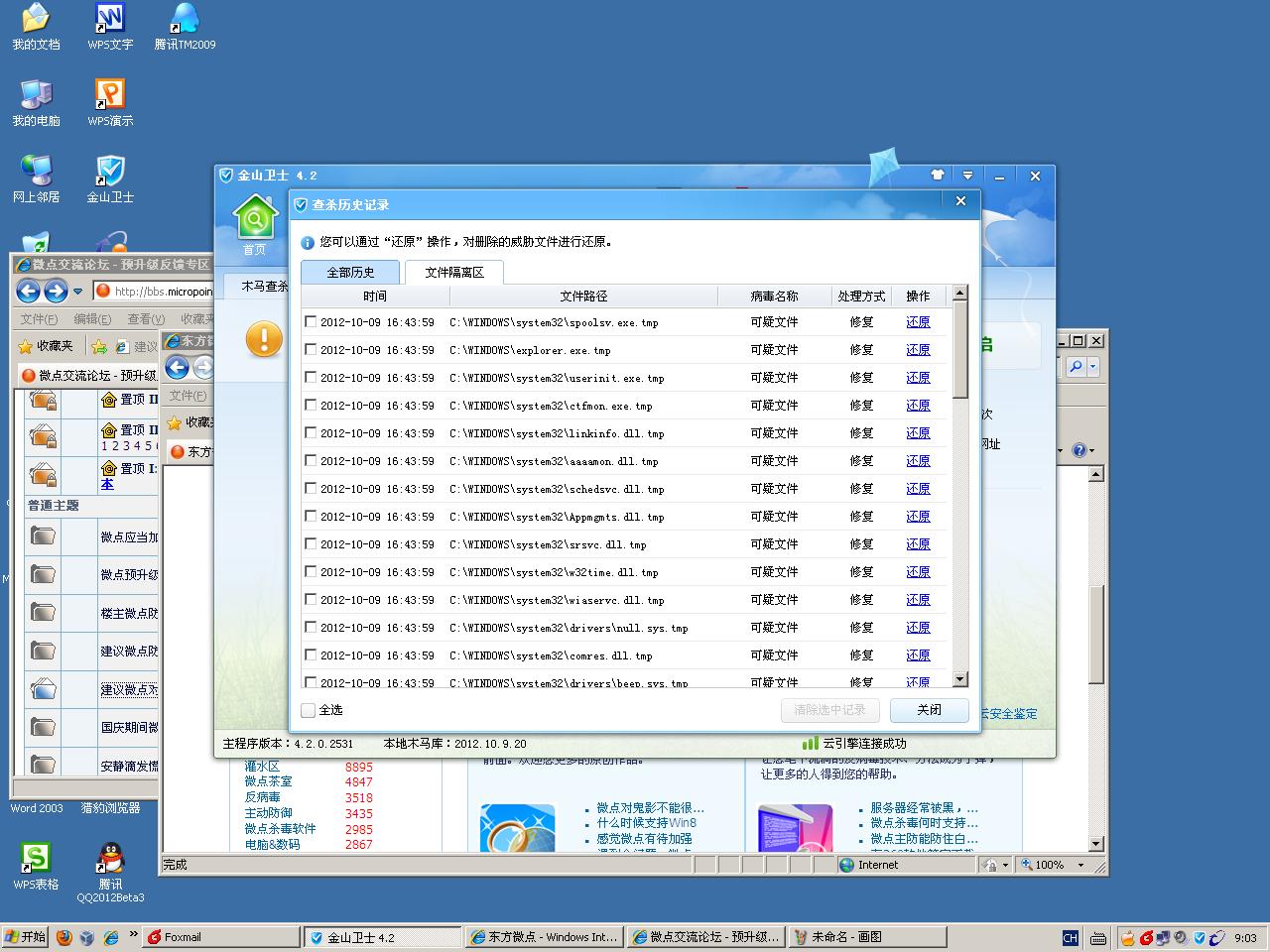The width and height of the screenshot is (1270, 952).
Task: Click the 金山卫士 shield tray icon
Action: tap(1200, 937)
